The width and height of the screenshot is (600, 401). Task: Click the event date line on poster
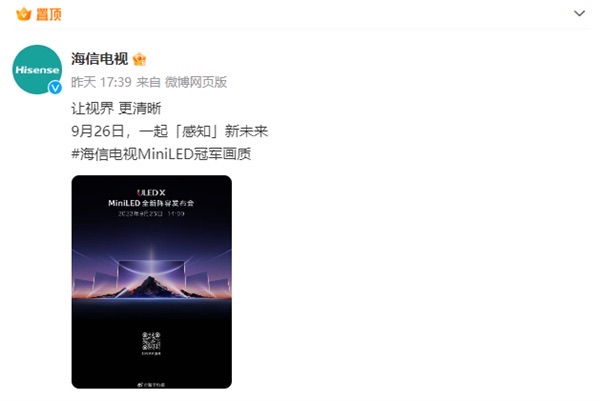tap(151, 214)
